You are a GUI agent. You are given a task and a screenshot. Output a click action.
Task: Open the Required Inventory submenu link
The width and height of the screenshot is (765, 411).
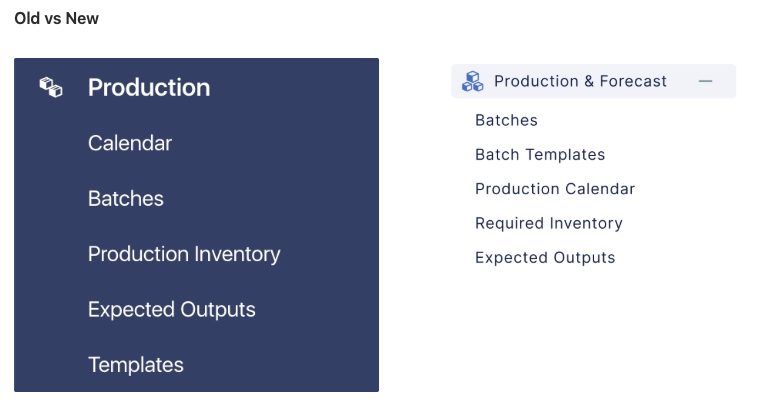549,223
